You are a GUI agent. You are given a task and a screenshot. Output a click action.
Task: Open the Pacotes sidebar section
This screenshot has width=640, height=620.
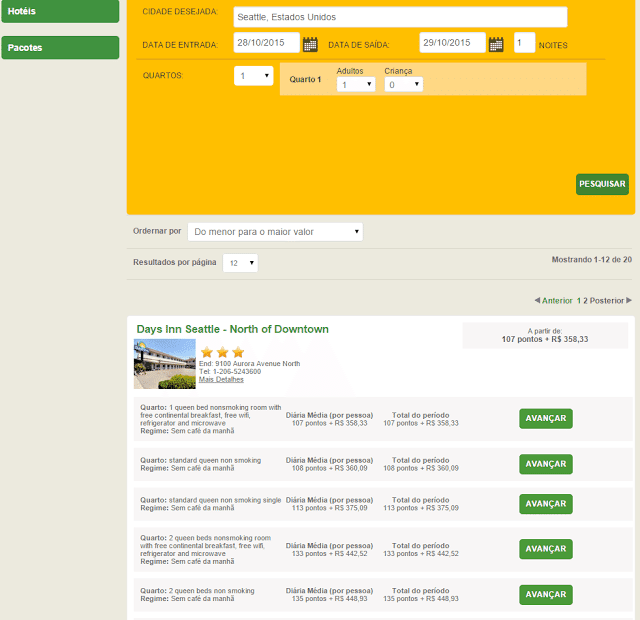tap(60, 48)
